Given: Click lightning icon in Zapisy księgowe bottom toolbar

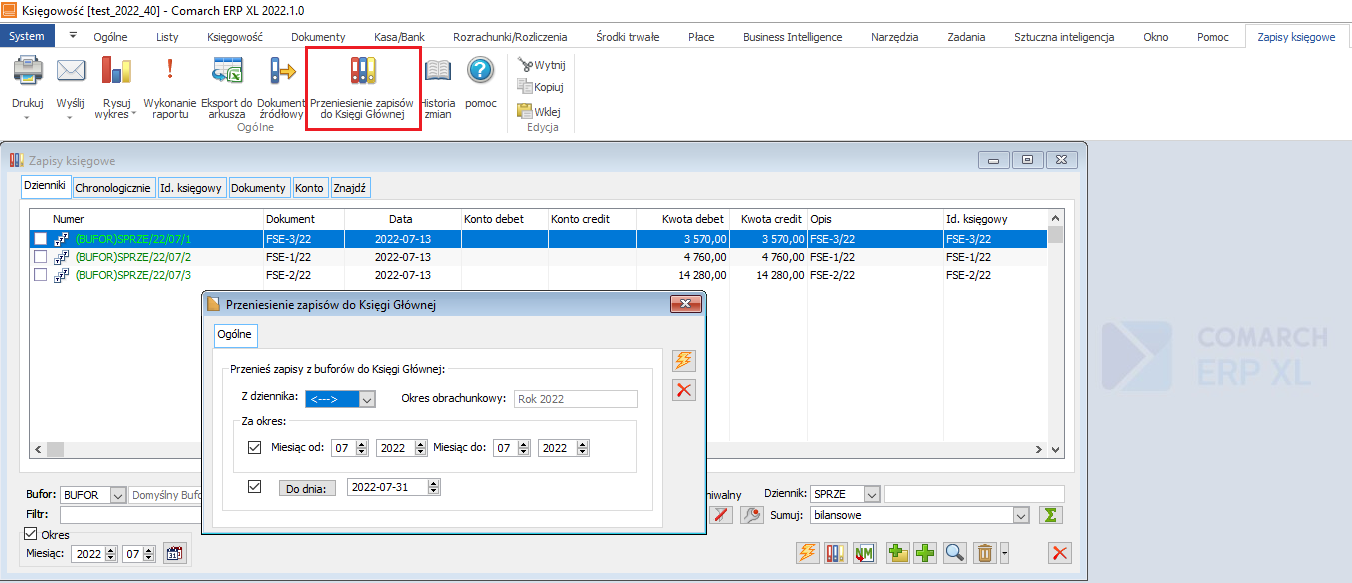Looking at the screenshot, I should (808, 552).
